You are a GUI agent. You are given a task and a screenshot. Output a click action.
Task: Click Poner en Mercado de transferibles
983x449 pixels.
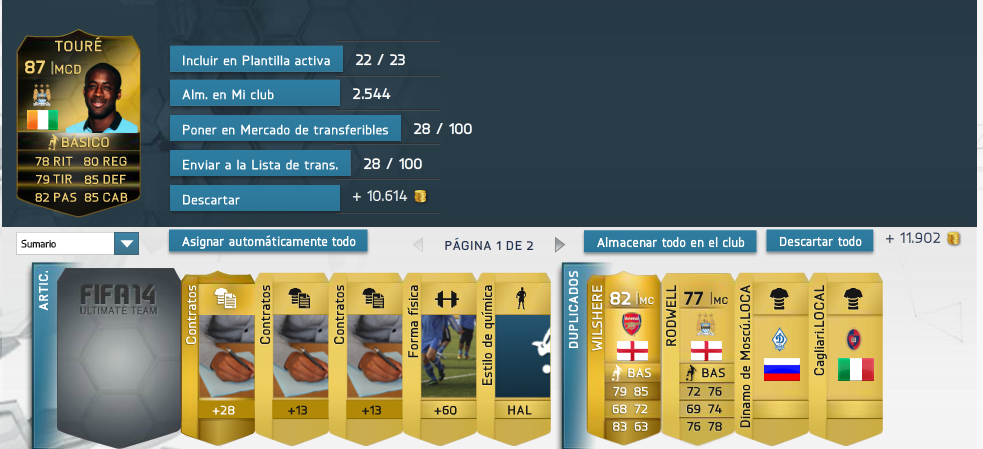pos(285,129)
